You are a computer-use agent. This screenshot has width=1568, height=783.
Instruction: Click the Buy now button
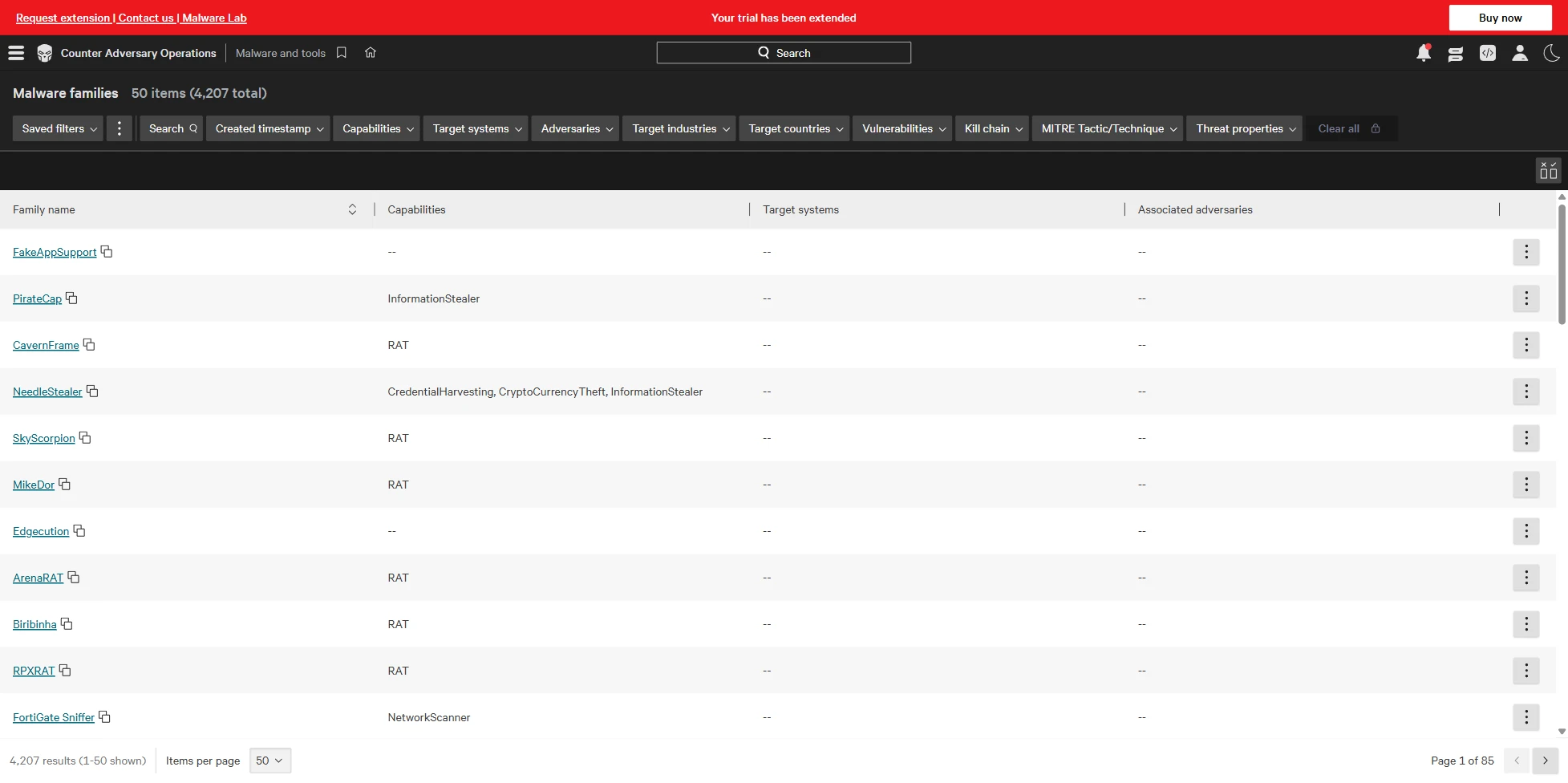coord(1500,18)
